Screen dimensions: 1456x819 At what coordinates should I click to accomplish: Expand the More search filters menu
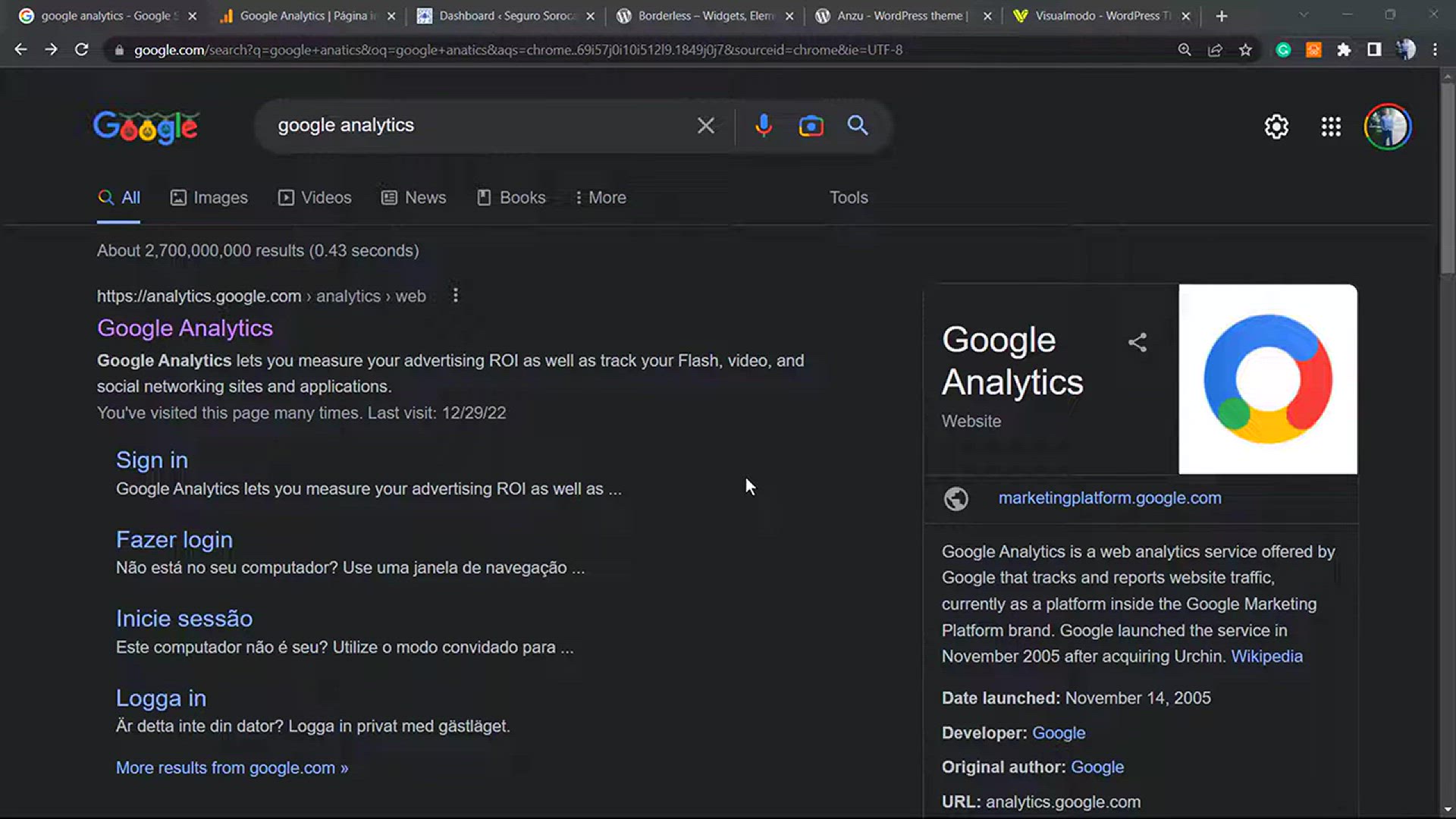(x=600, y=197)
